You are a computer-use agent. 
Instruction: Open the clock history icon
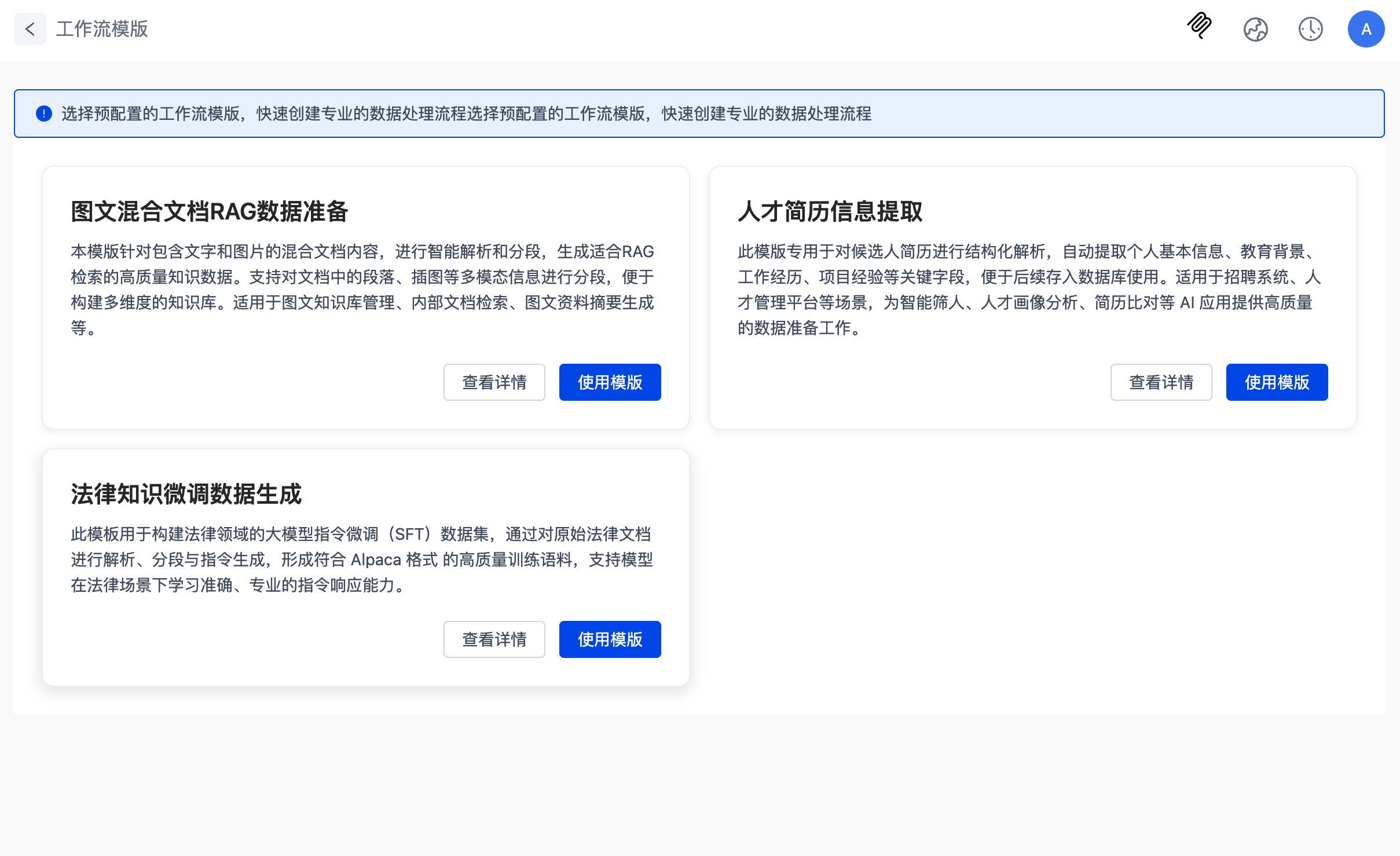click(x=1310, y=29)
